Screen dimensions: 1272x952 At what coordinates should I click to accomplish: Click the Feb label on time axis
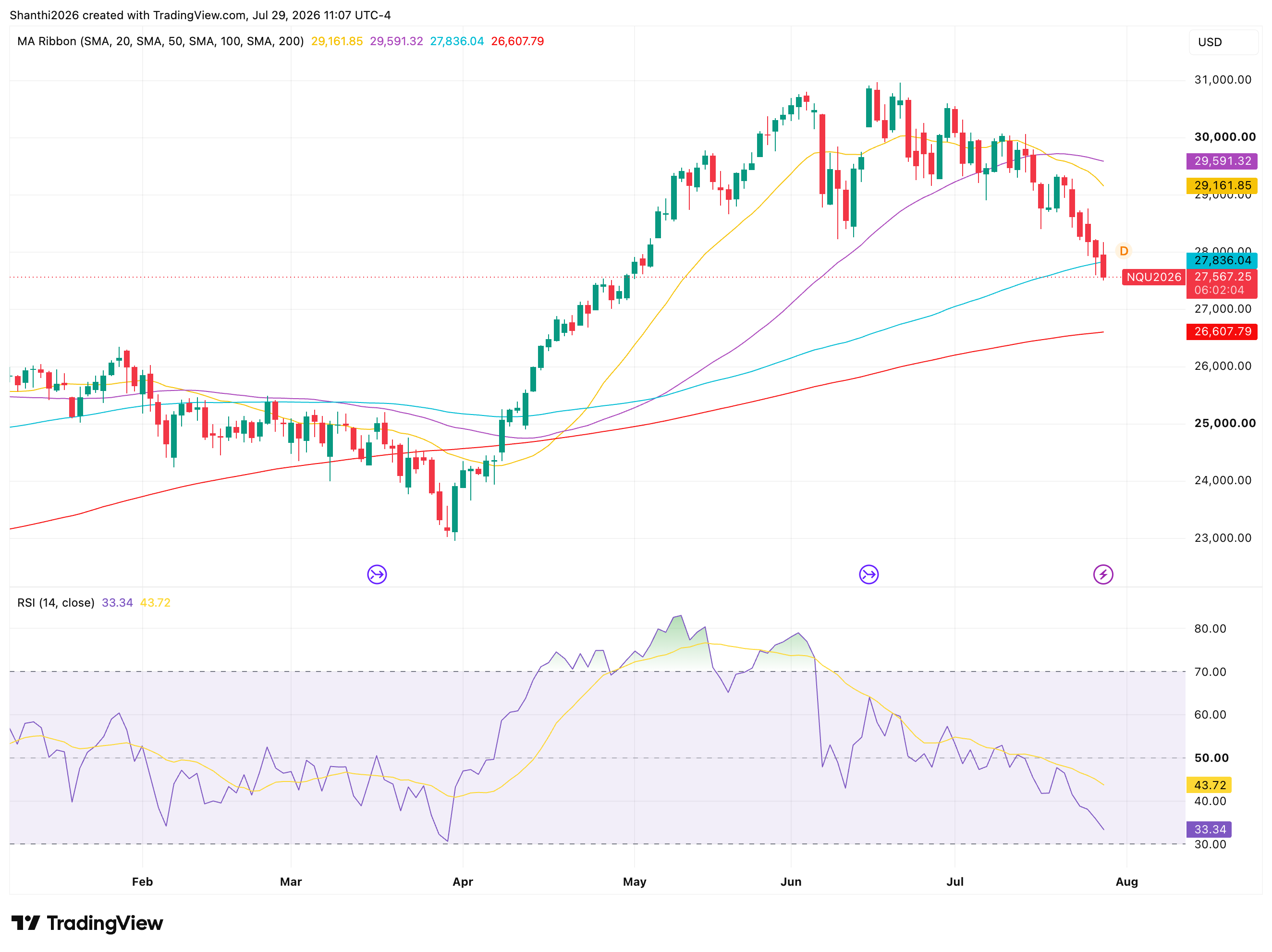pos(142,881)
